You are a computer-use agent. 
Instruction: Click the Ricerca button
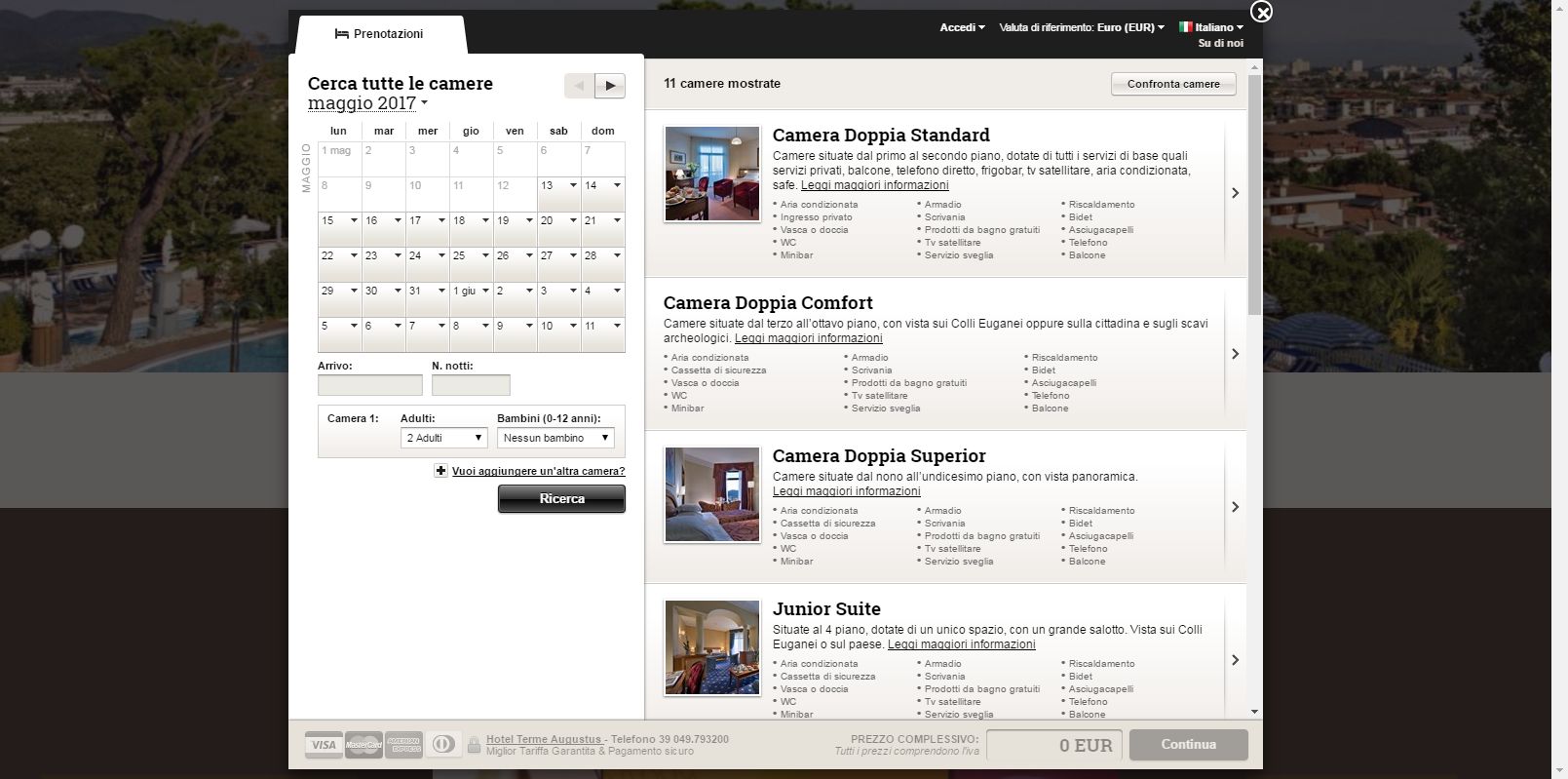click(561, 499)
